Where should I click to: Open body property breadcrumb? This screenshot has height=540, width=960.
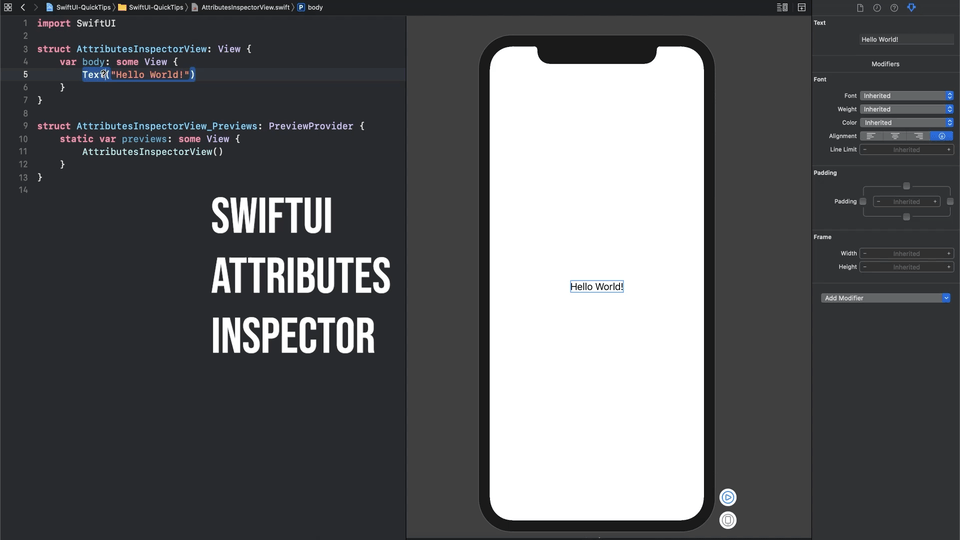pyautogui.click(x=310, y=7)
